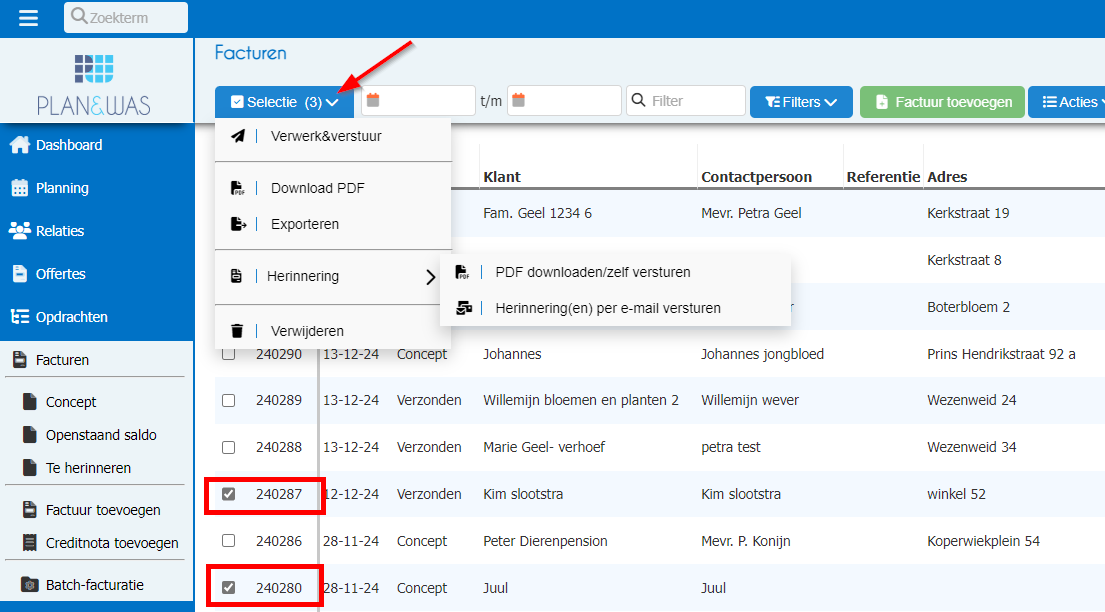Click the trash can Verwijderen icon
This screenshot has width=1105, height=612.
point(237,331)
